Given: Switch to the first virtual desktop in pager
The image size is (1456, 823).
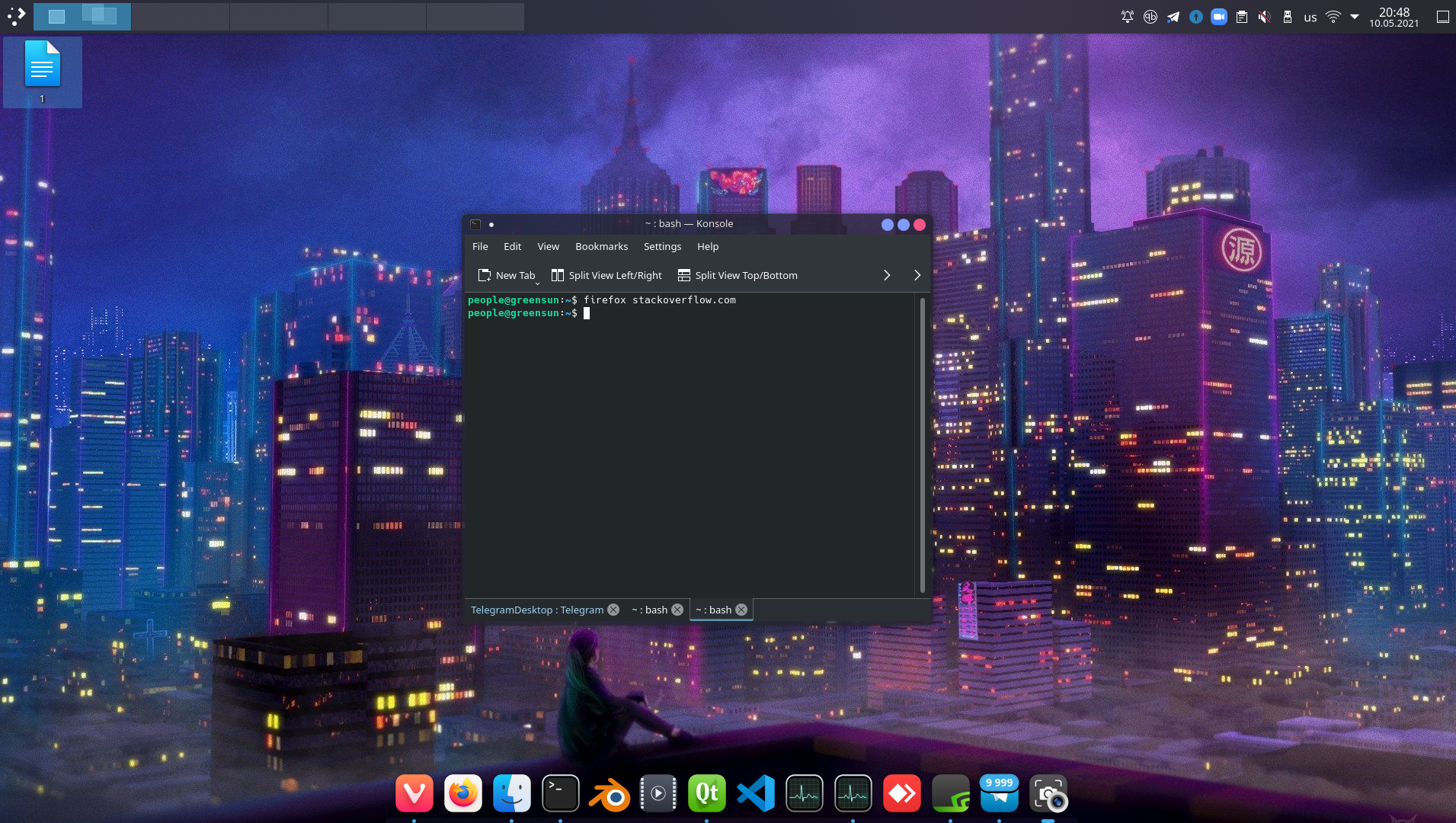Looking at the screenshot, I should 82,16.
